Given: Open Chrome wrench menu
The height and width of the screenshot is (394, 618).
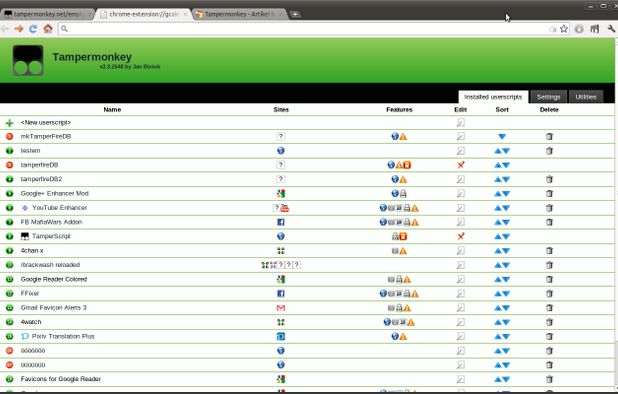Looking at the screenshot, I should click(611, 29).
